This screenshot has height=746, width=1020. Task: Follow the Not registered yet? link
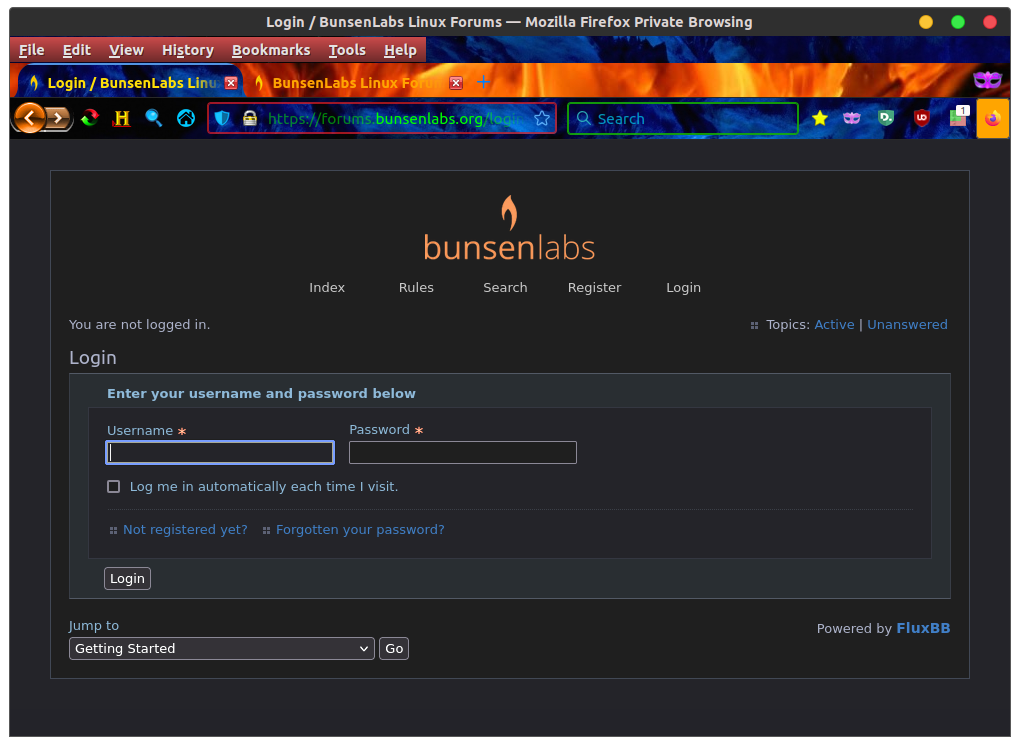[185, 529]
